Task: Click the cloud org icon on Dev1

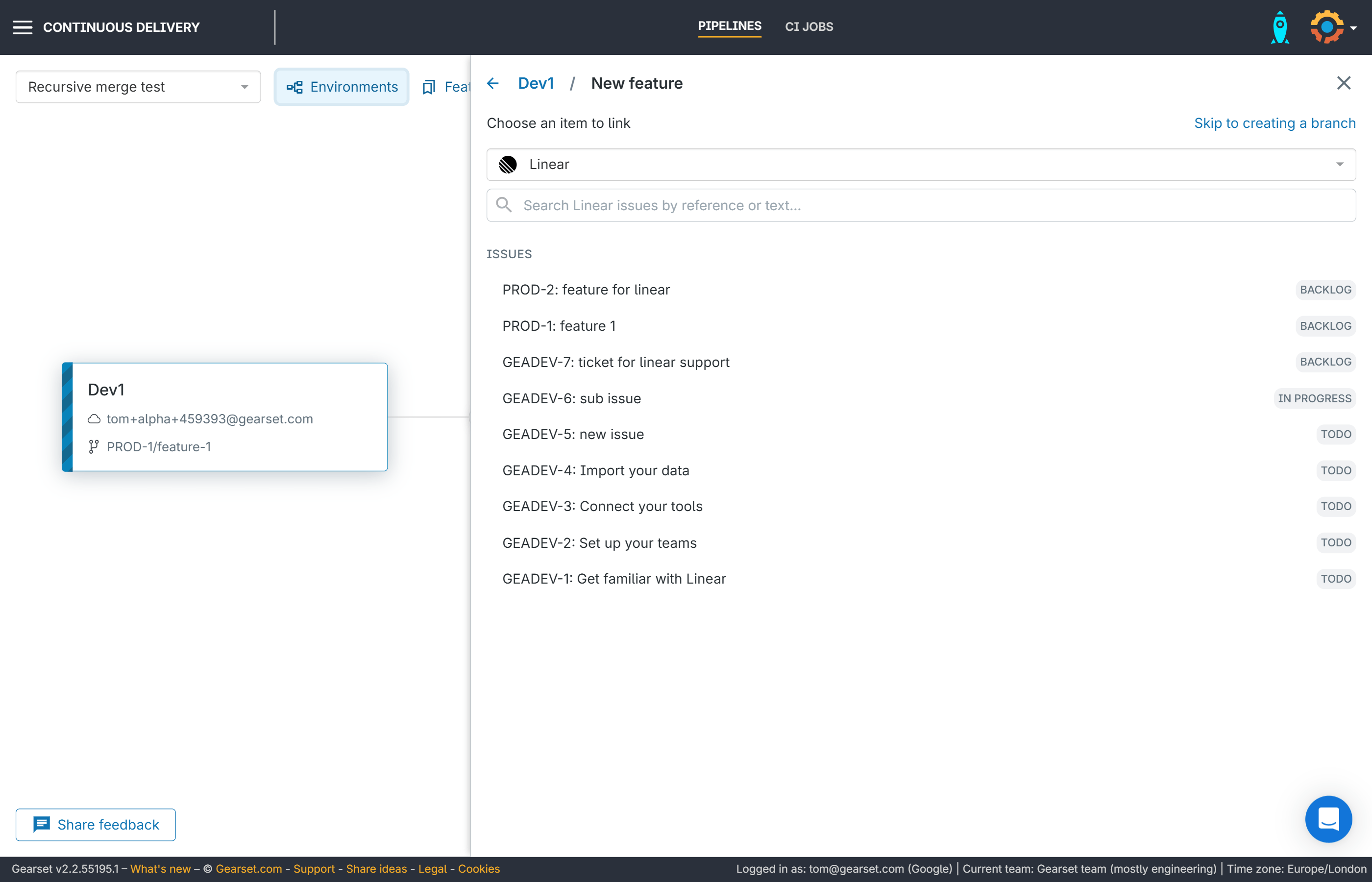Action: click(95, 418)
